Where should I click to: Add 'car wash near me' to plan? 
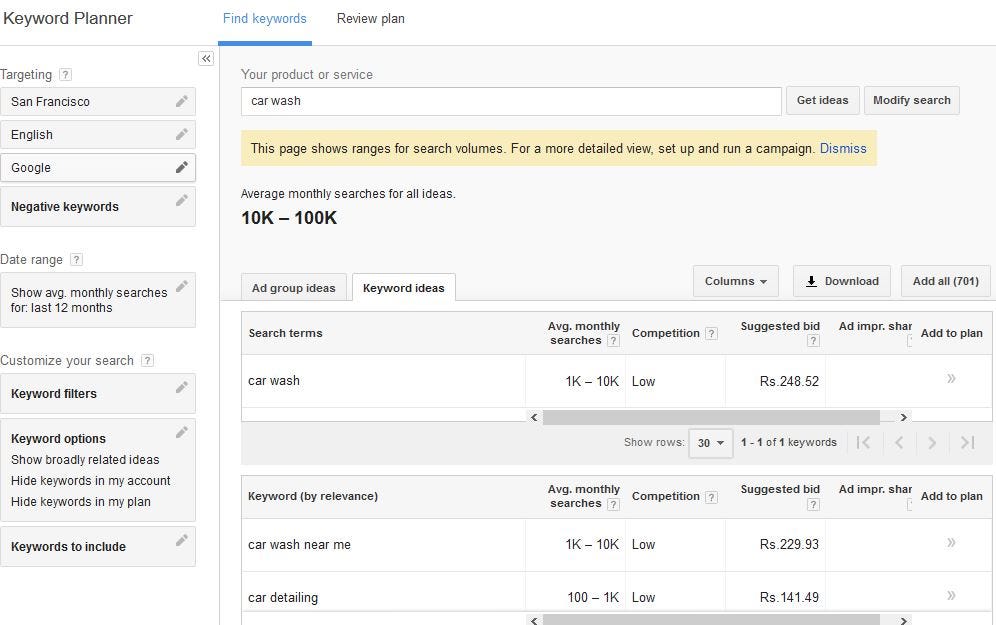coord(950,543)
